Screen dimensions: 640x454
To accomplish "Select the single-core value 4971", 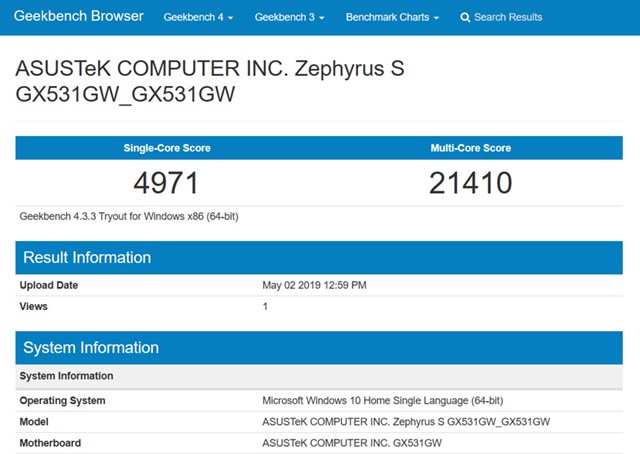I will pos(166,182).
